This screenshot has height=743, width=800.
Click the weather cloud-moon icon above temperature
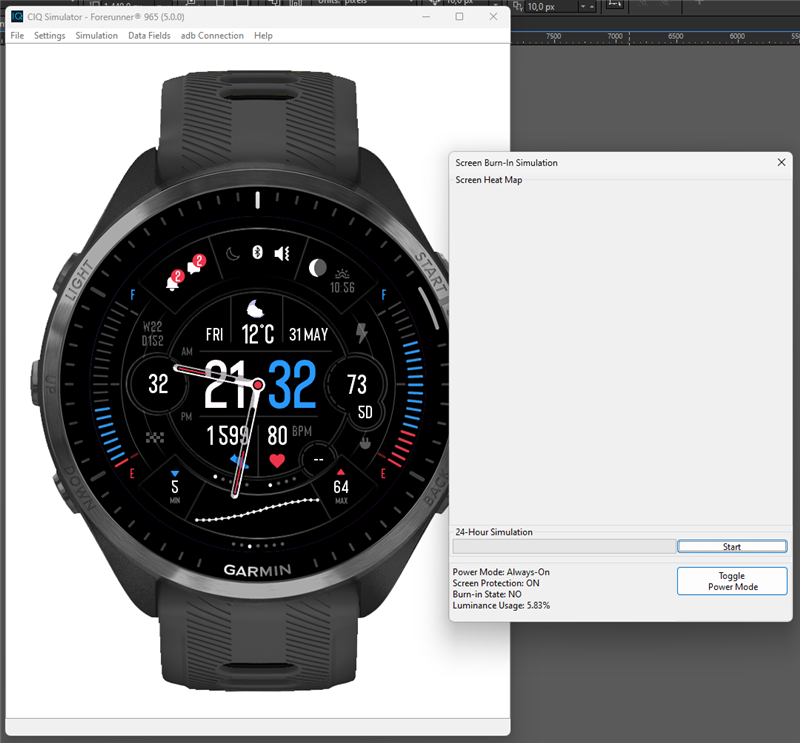click(255, 309)
